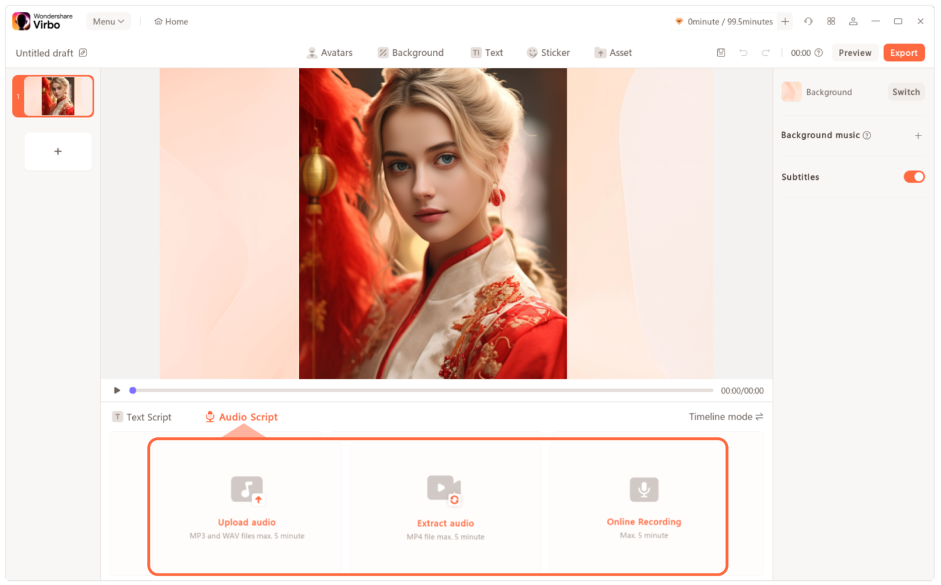Click the 'Subtitles' label
This screenshot has width=941, height=585.
click(800, 177)
